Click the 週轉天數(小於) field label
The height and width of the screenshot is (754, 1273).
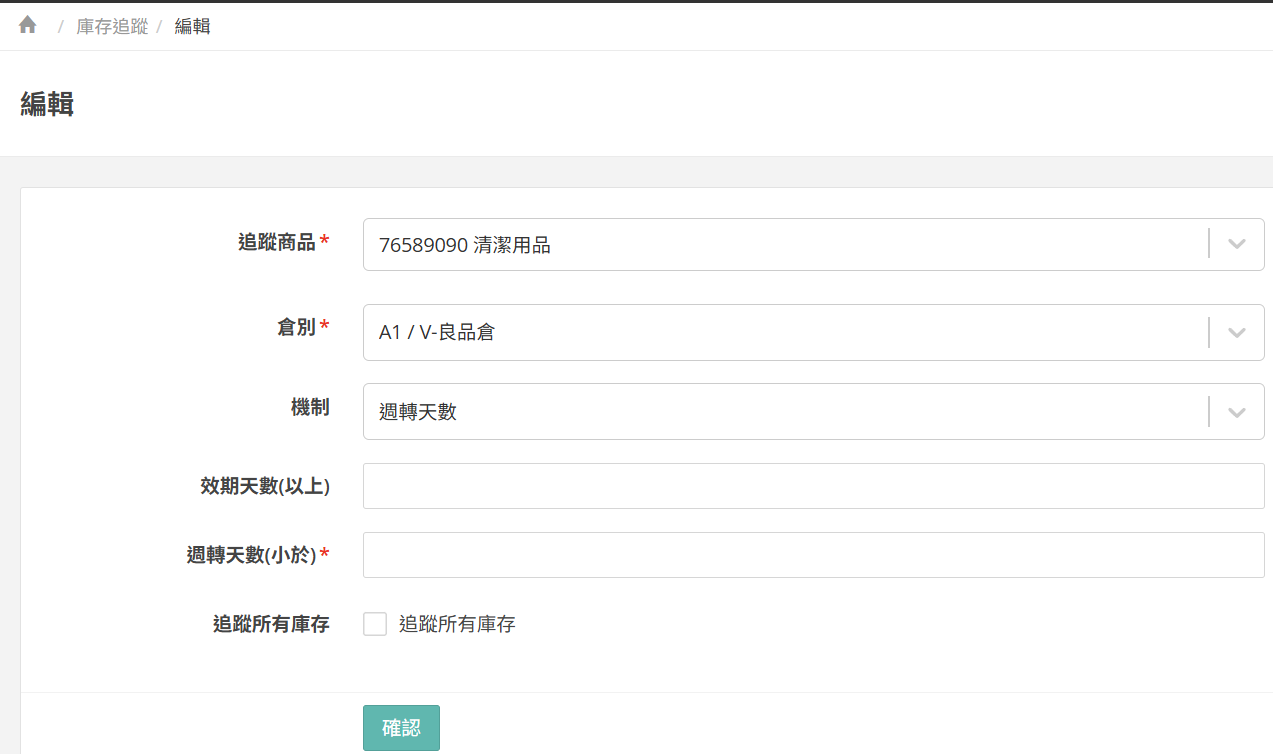[251, 555]
